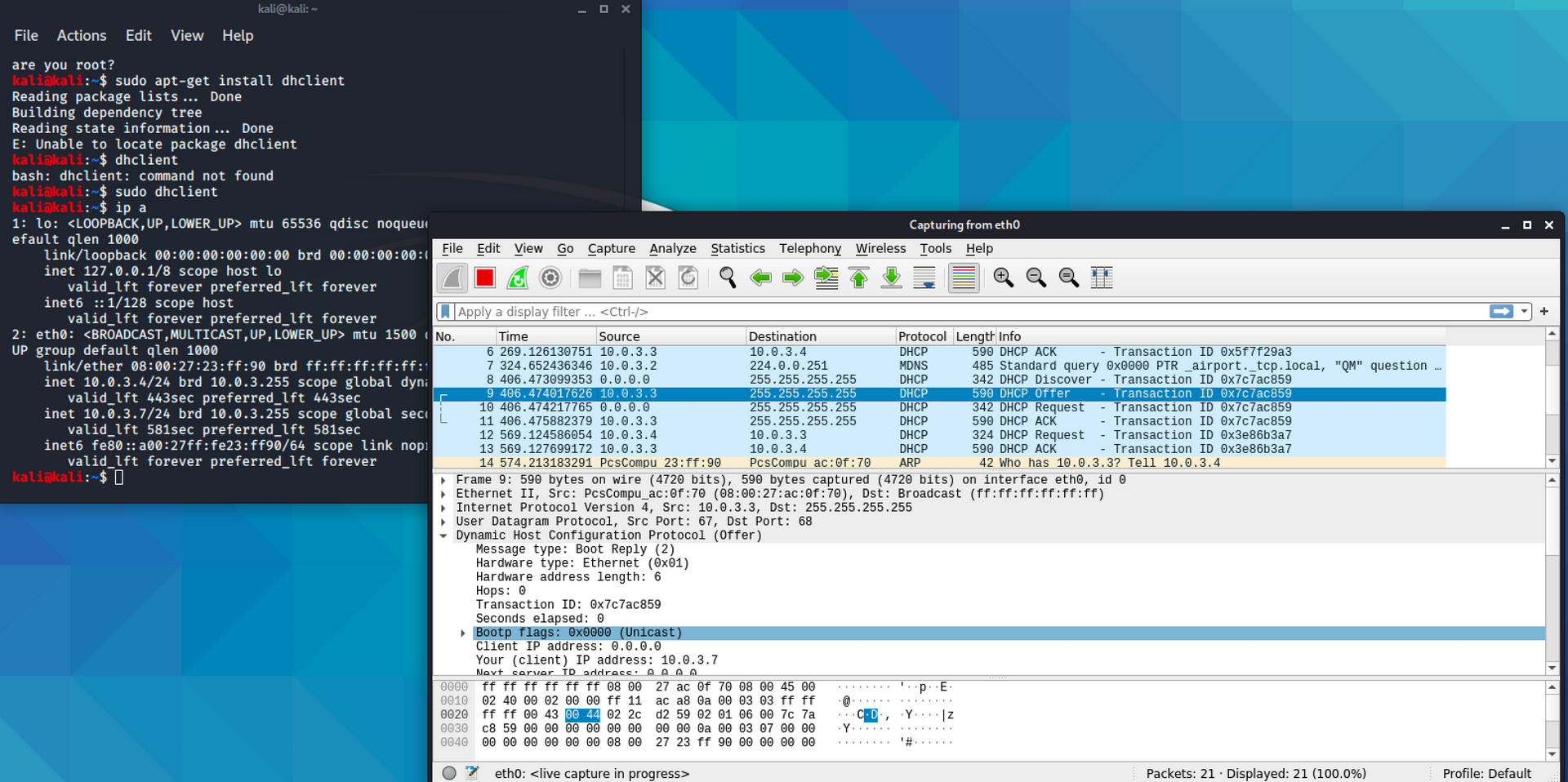Open capture options gear icon
1568x782 pixels.
pos(550,278)
